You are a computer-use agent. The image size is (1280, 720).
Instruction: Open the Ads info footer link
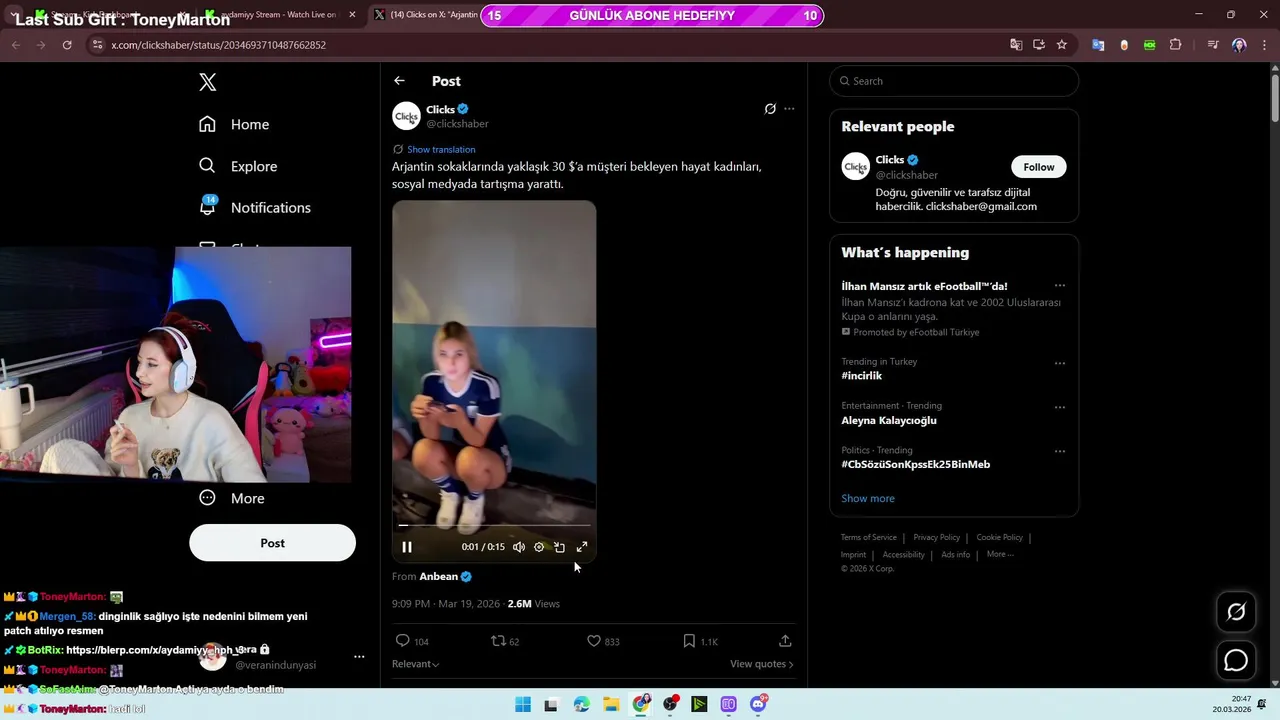(955, 555)
